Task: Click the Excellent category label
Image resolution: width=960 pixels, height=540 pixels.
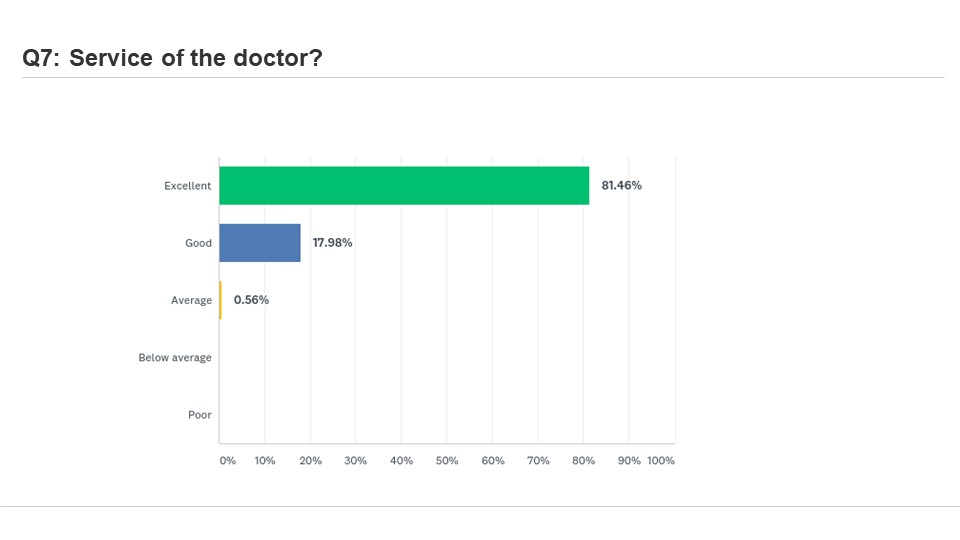Action: pyautogui.click(x=187, y=186)
